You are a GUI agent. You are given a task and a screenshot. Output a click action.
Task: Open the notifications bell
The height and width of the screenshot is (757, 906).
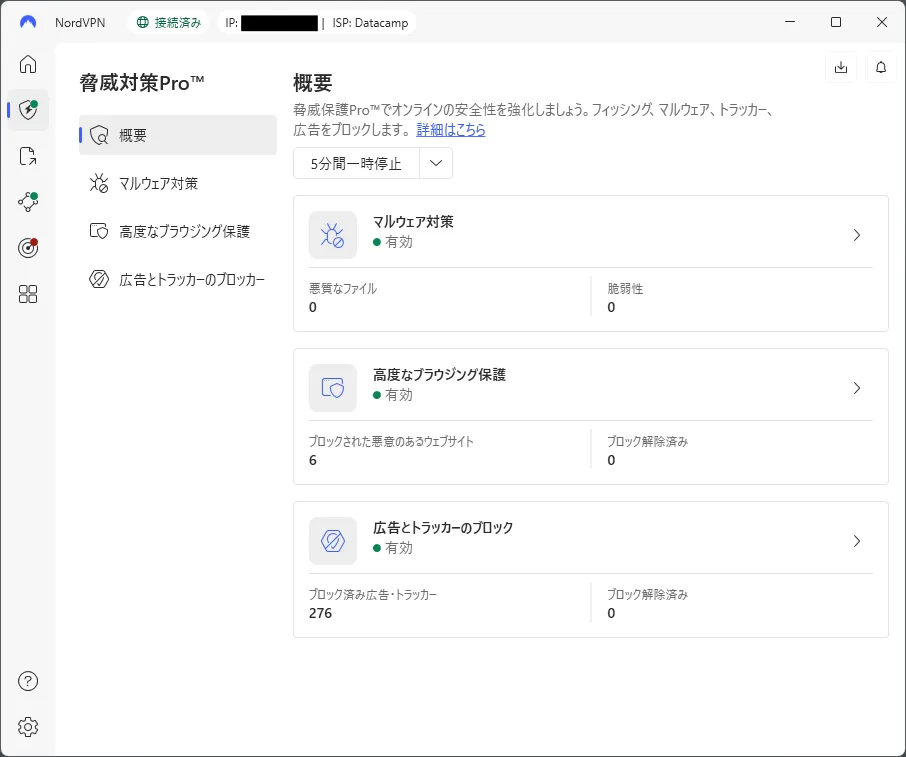881,67
